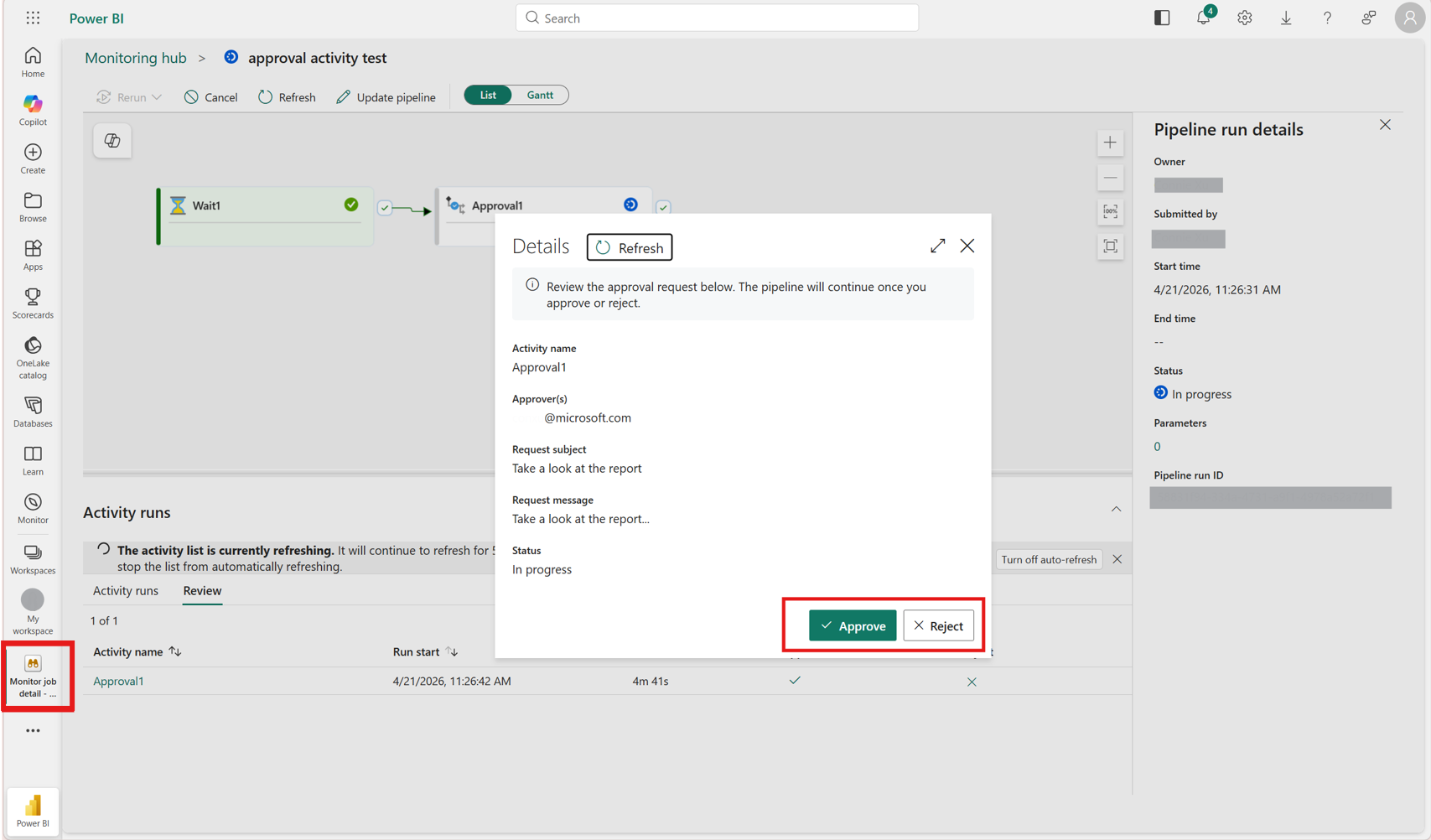1431x840 pixels.
Task: Open the app launcher waffle menu
Action: click(x=33, y=18)
